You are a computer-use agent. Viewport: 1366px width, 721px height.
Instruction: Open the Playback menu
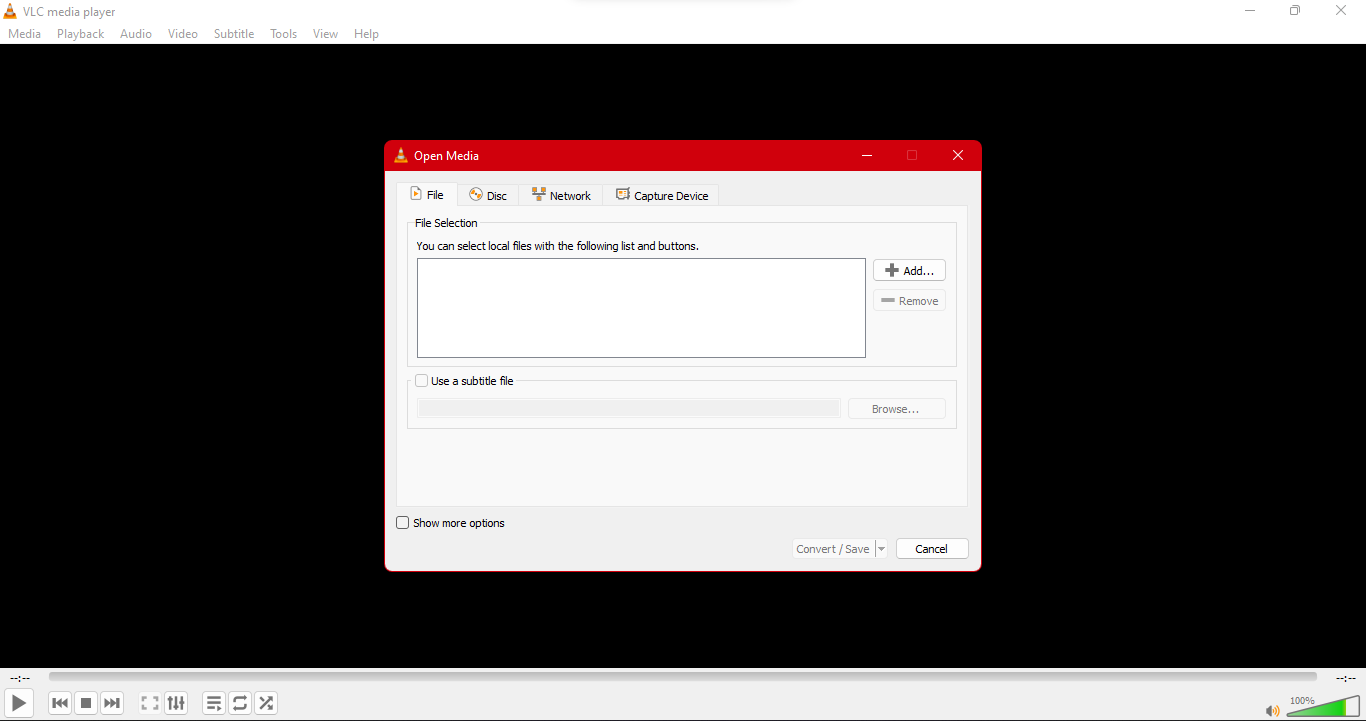80,34
